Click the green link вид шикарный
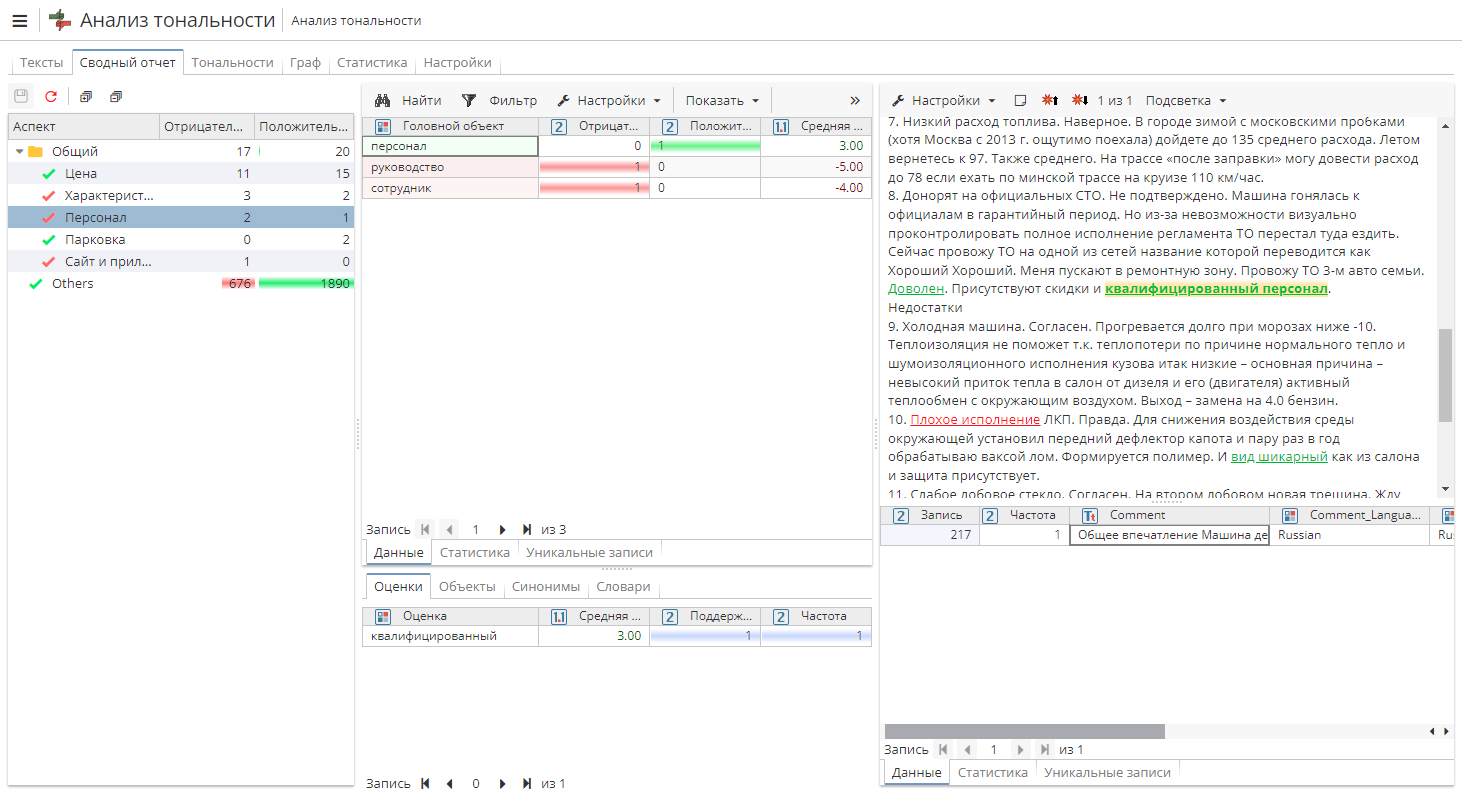The height and width of the screenshot is (793, 1462). tap(1279, 457)
